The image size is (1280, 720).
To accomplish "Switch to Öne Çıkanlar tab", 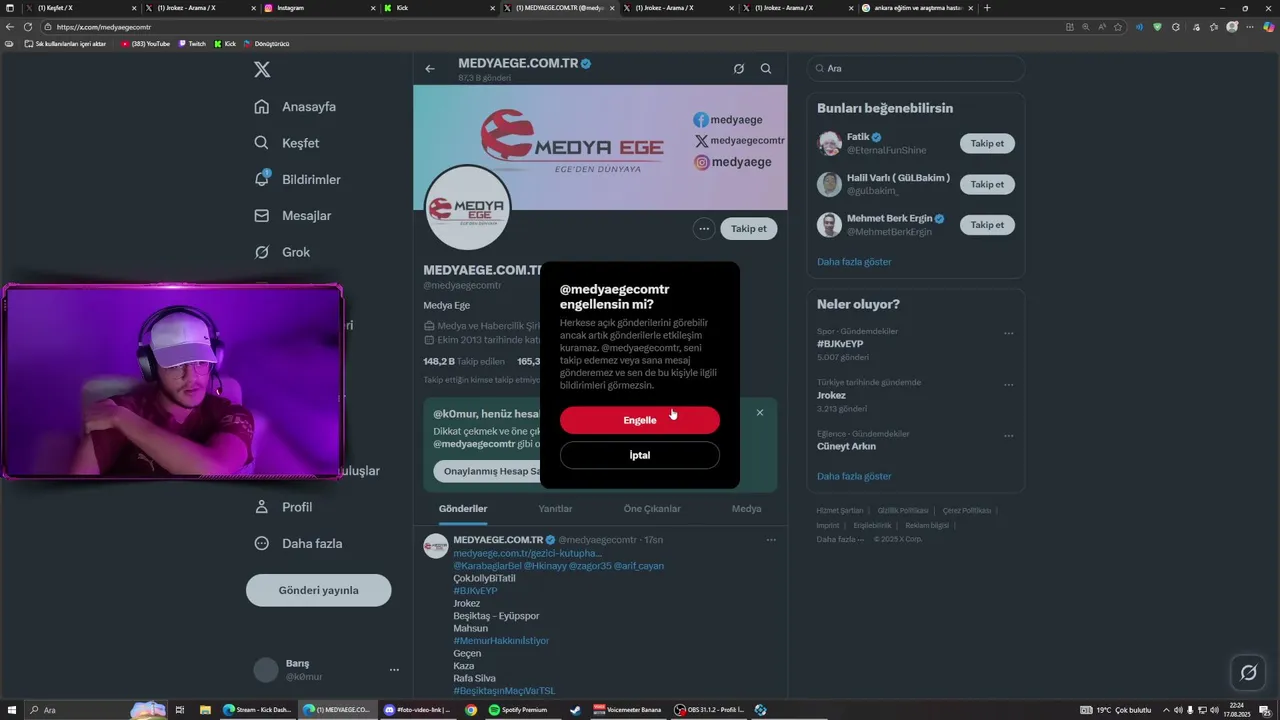I will pyautogui.click(x=652, y=509).
